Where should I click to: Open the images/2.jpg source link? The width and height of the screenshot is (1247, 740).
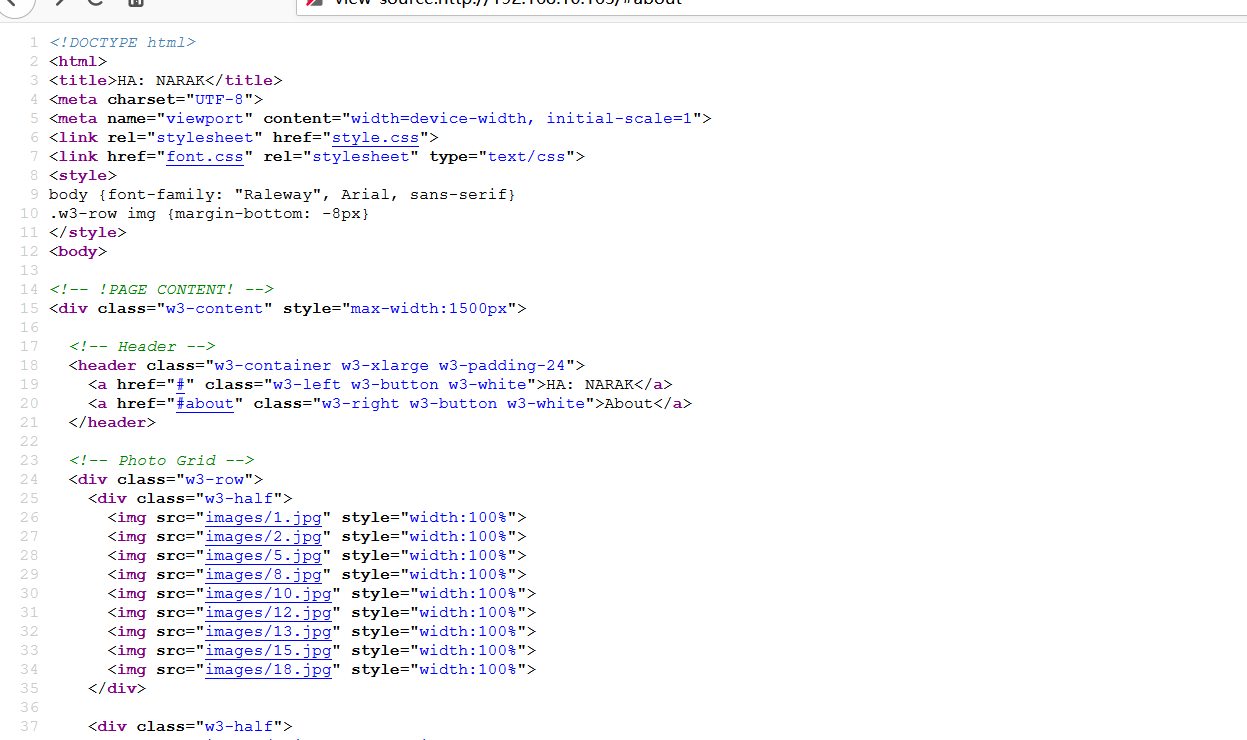pyautogui.click(x=263, y=536)
